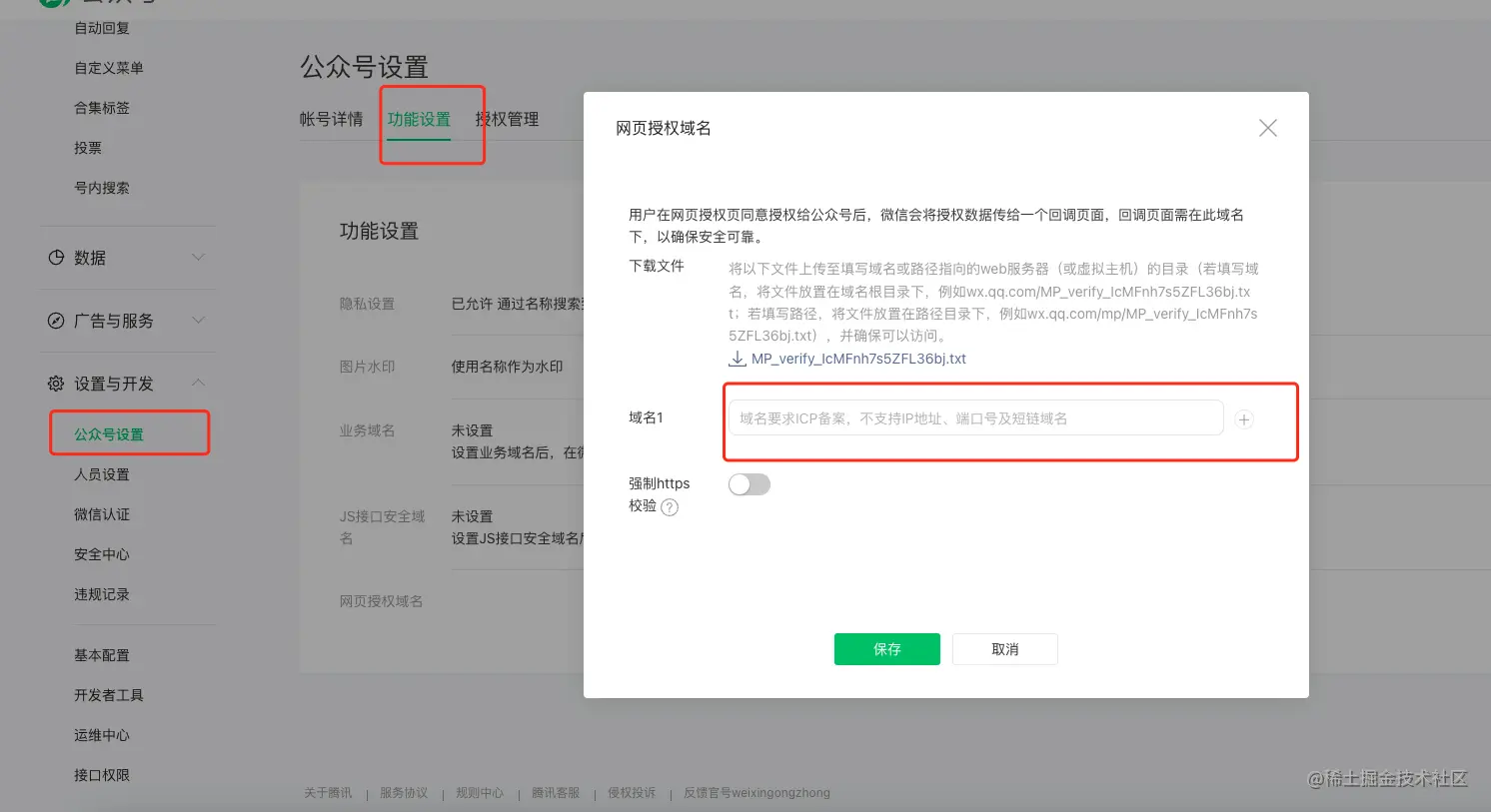Open 人员设置 in the sidebar
The image size is (1491, 812).
[102, 474]
